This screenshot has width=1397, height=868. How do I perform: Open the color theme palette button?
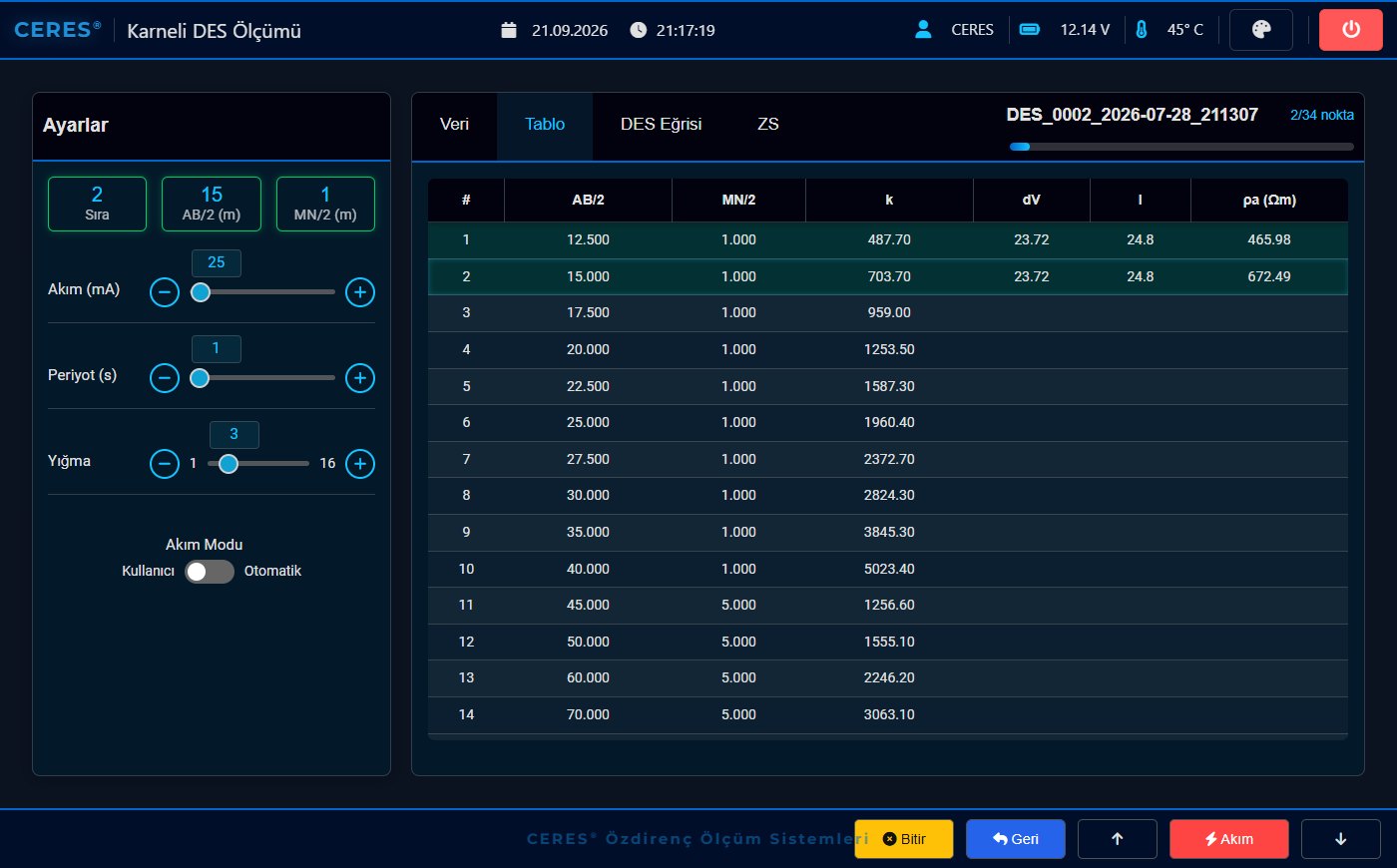tap(1261, 30)
